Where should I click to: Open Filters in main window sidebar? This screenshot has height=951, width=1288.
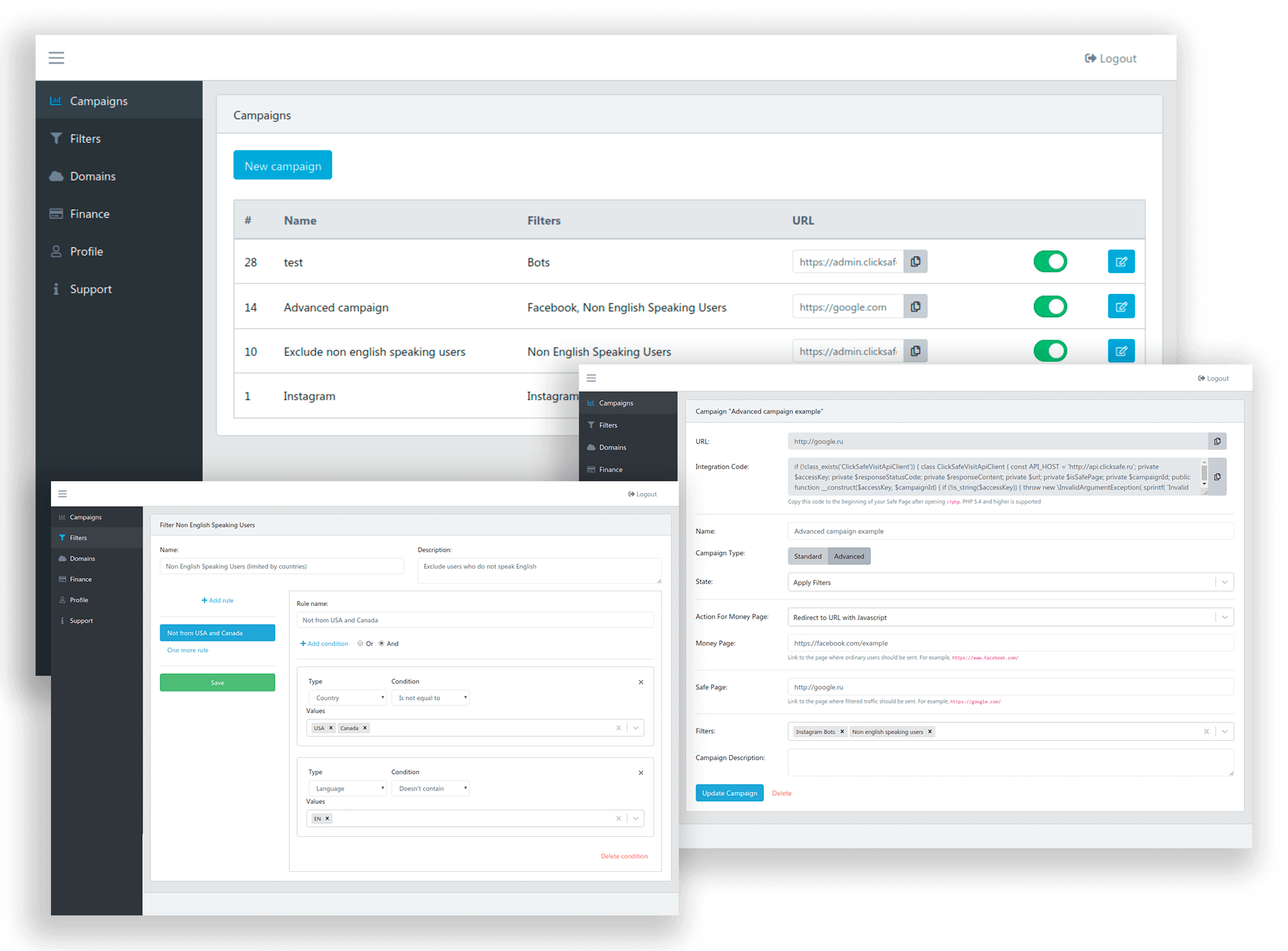119,138
